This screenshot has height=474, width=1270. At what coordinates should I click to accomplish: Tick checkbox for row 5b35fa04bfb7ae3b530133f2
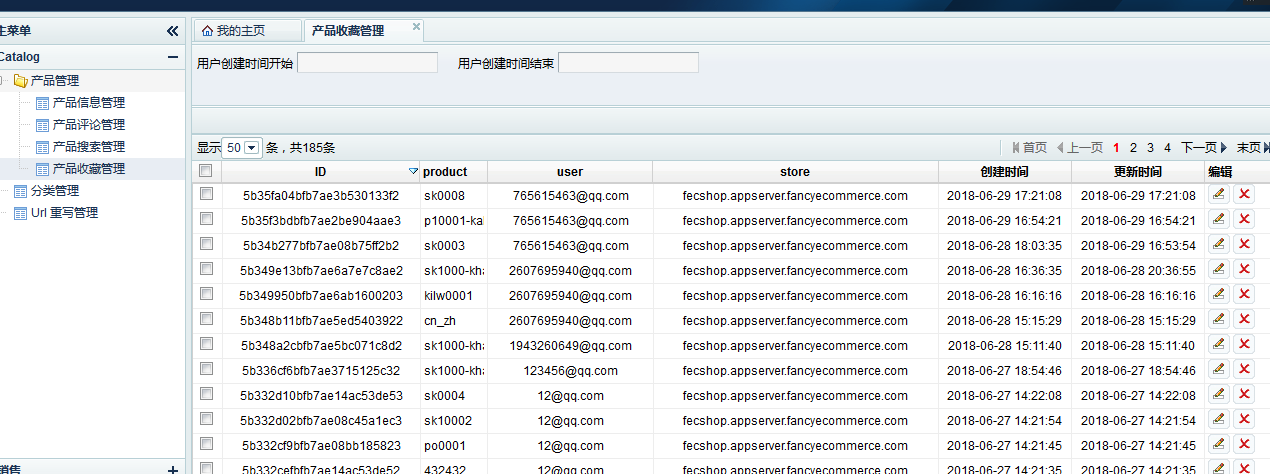click(206, 194)
